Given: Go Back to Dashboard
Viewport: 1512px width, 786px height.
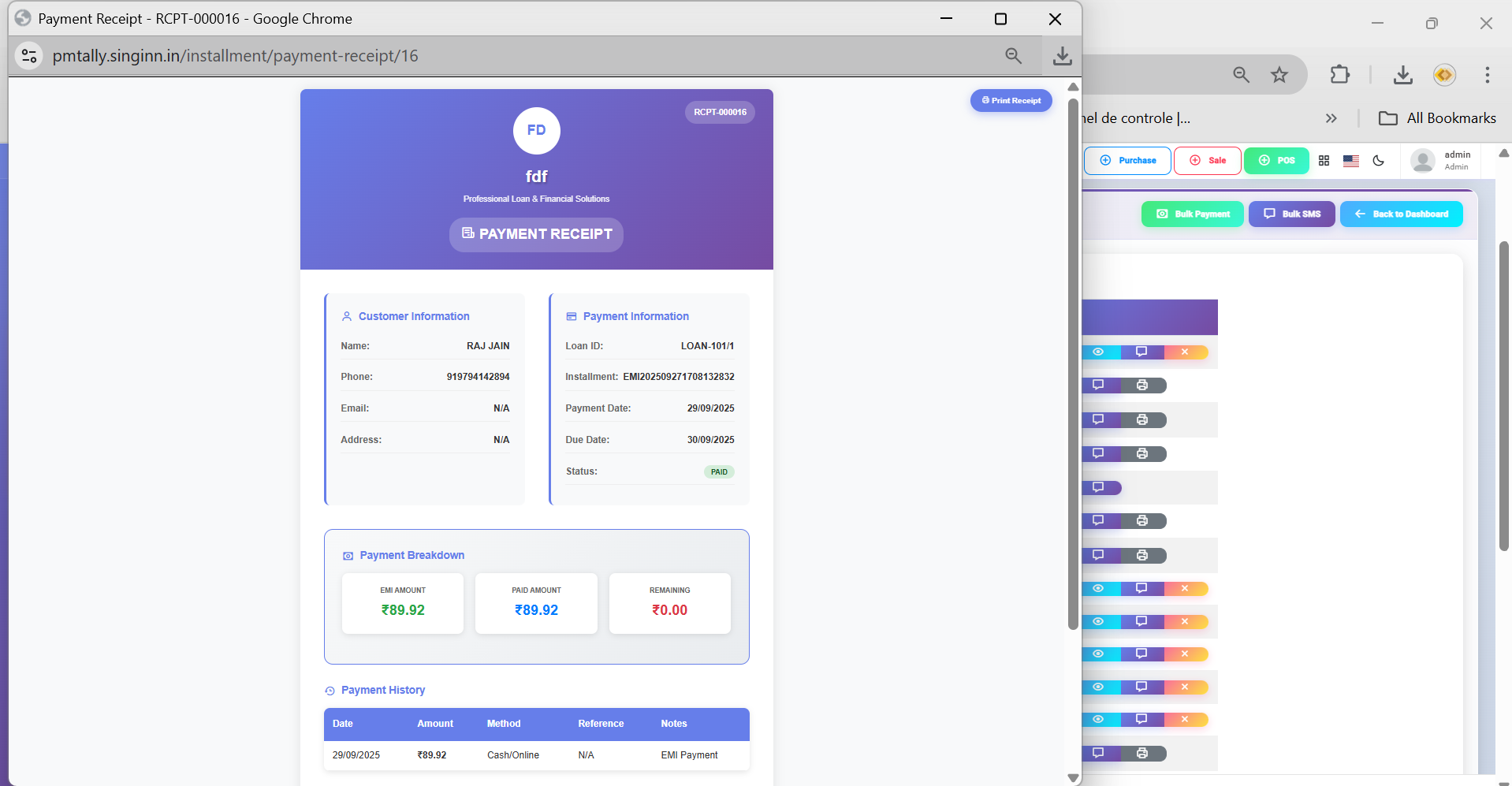Looking at the screenshot, I should click(1401, 214).
